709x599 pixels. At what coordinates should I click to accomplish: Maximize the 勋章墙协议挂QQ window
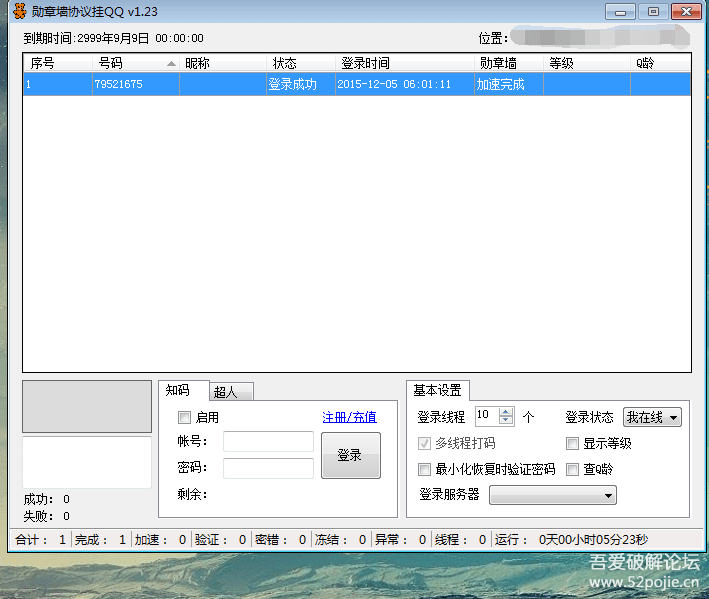click(x=653, y=12)
